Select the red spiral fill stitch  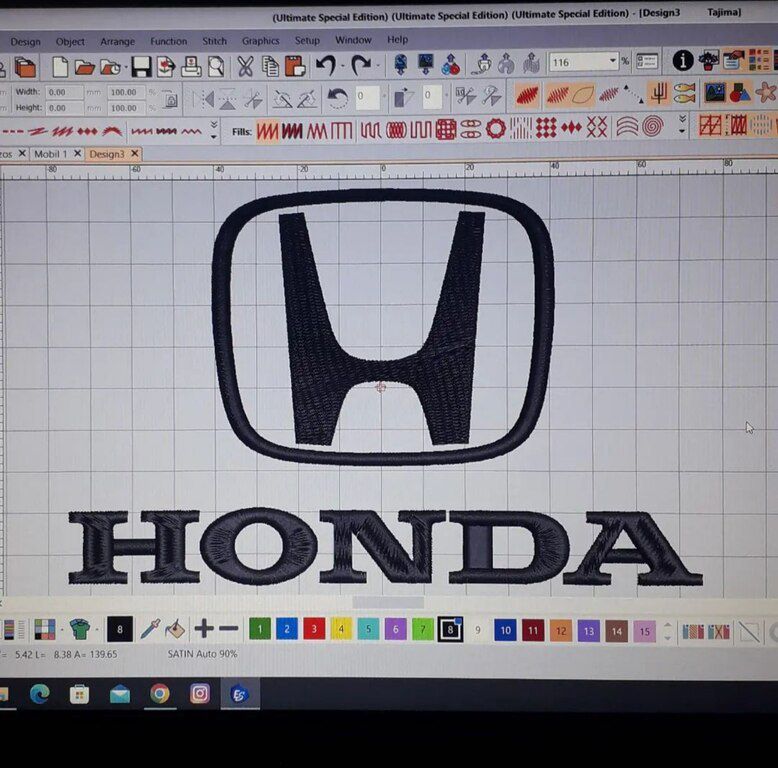(652, 126)
